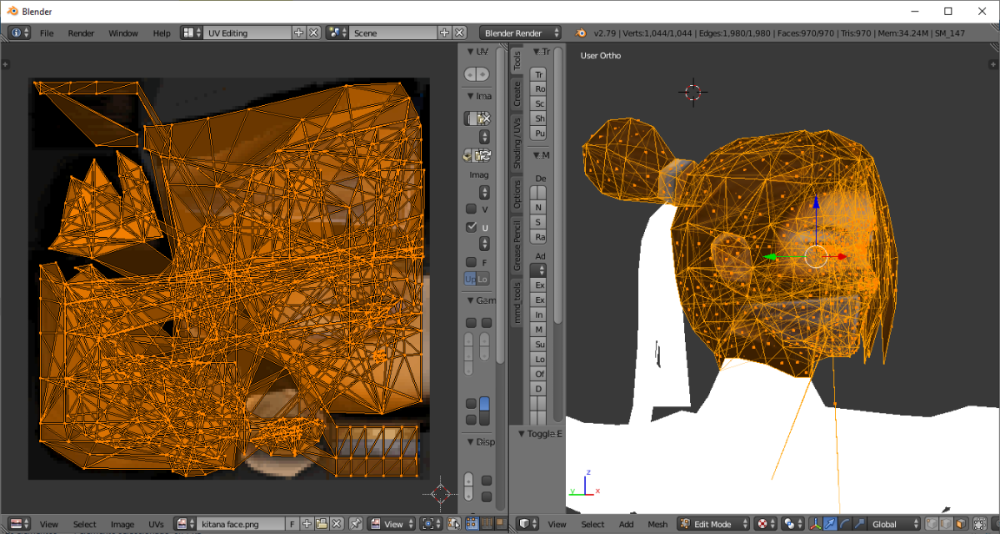Open the UVs menu
This screenshot has width=1000, height=534.
coord(156,524)
